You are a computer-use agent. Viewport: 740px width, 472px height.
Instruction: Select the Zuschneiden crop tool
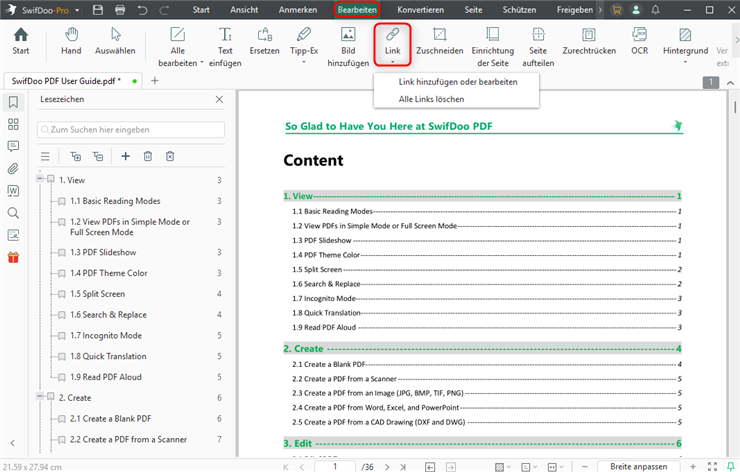pyautogui.click(x=440, y=41)
